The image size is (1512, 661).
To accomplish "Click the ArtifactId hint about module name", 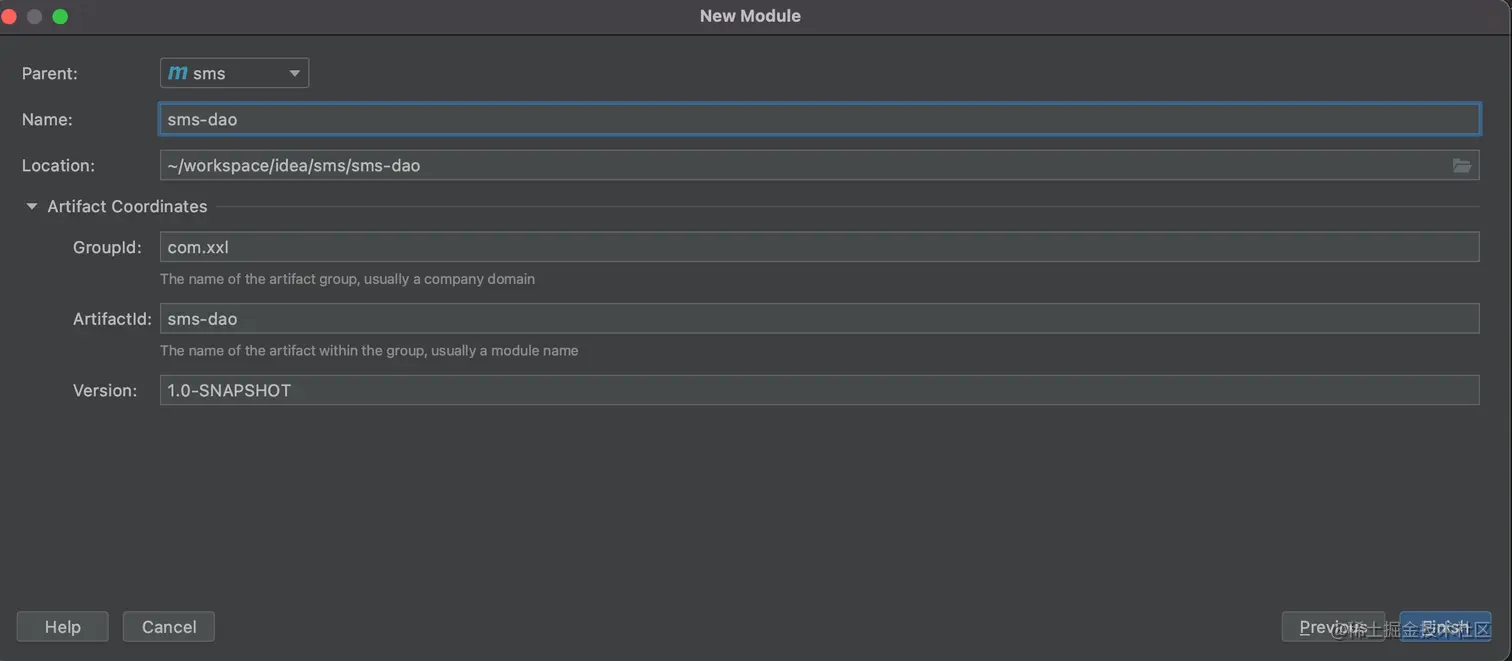I will pos(369,351).
